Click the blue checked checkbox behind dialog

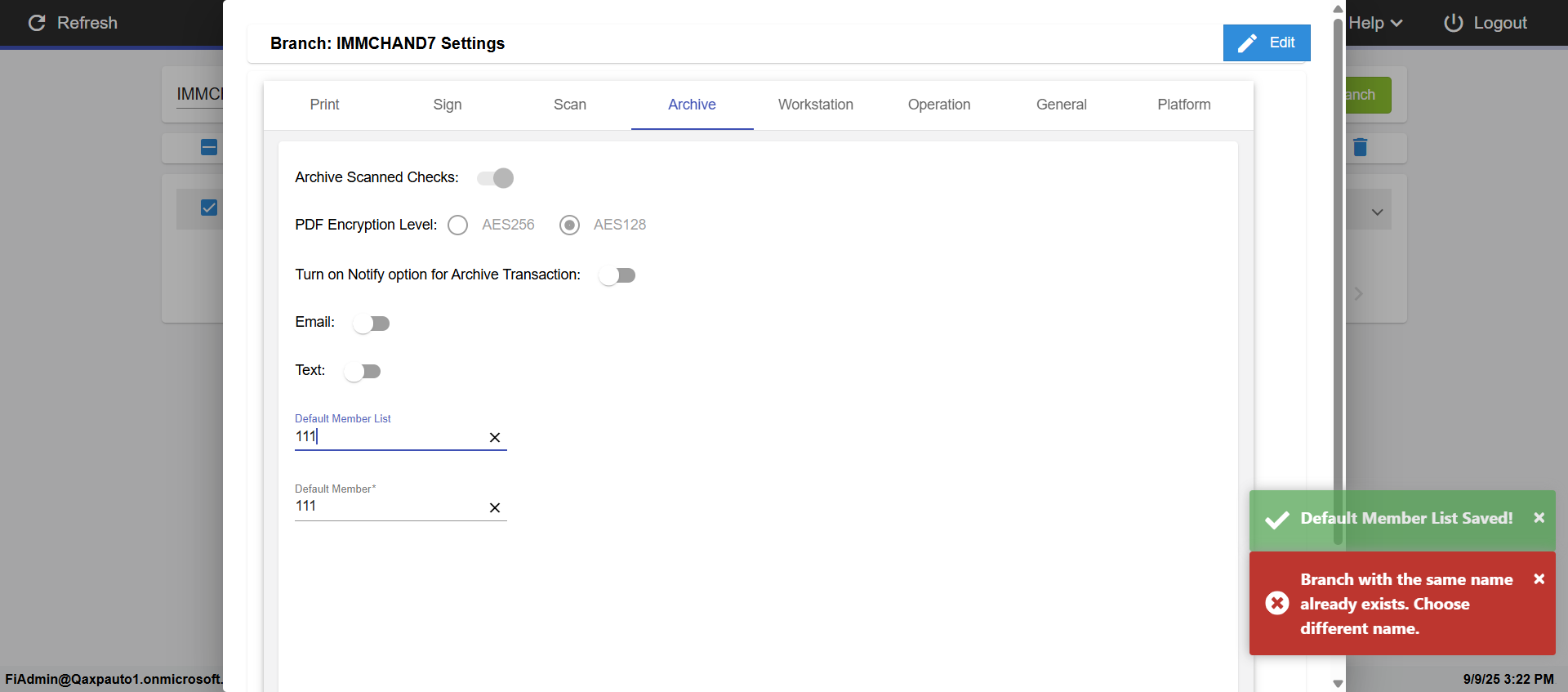tap(209, 208)
